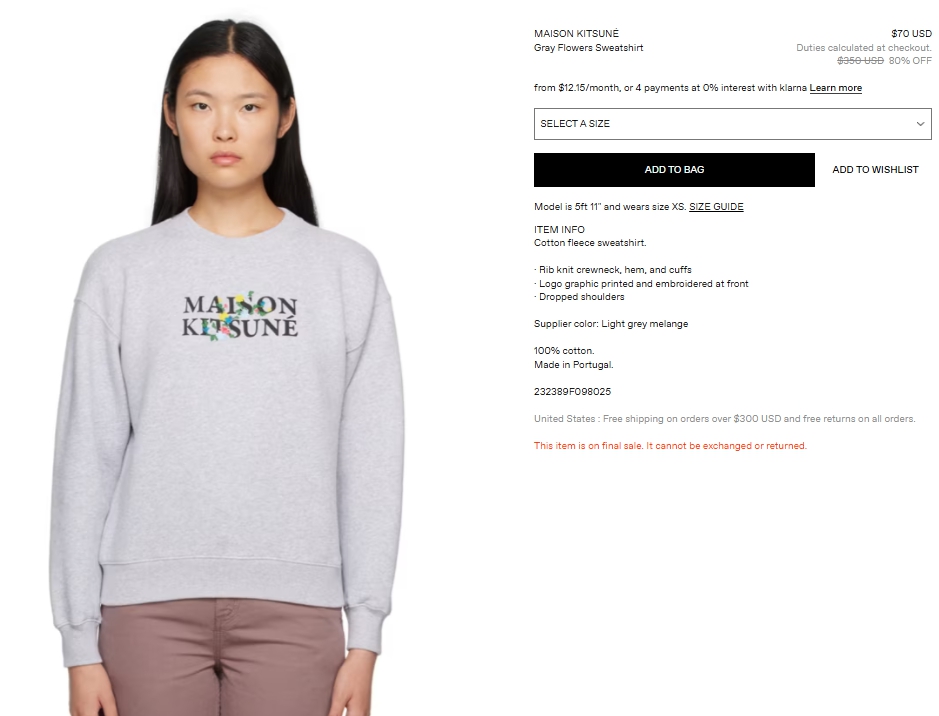939x716 pixels.
Task: Open Klarna Learn more link
Action: pos(835,88)
